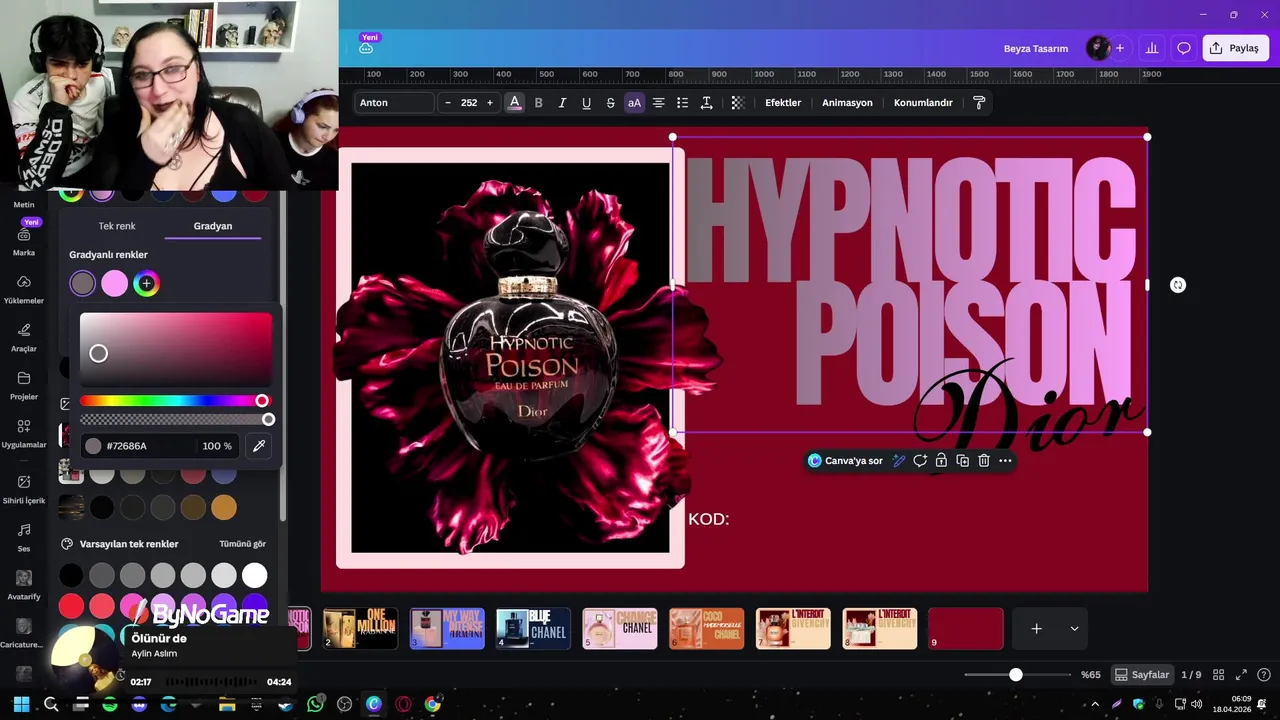Open the Sihirli İçerik sidebar panel

24,488
